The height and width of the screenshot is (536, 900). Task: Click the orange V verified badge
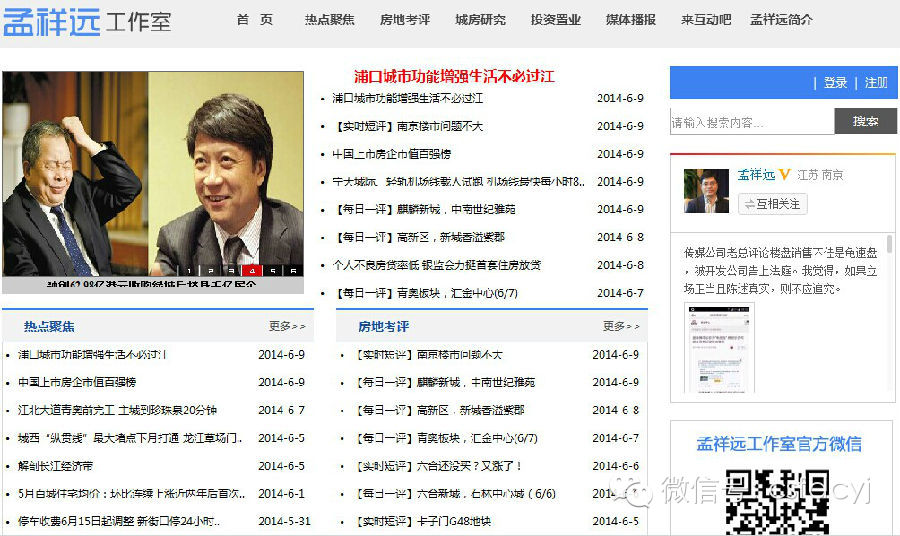click(x=785, y=175)
